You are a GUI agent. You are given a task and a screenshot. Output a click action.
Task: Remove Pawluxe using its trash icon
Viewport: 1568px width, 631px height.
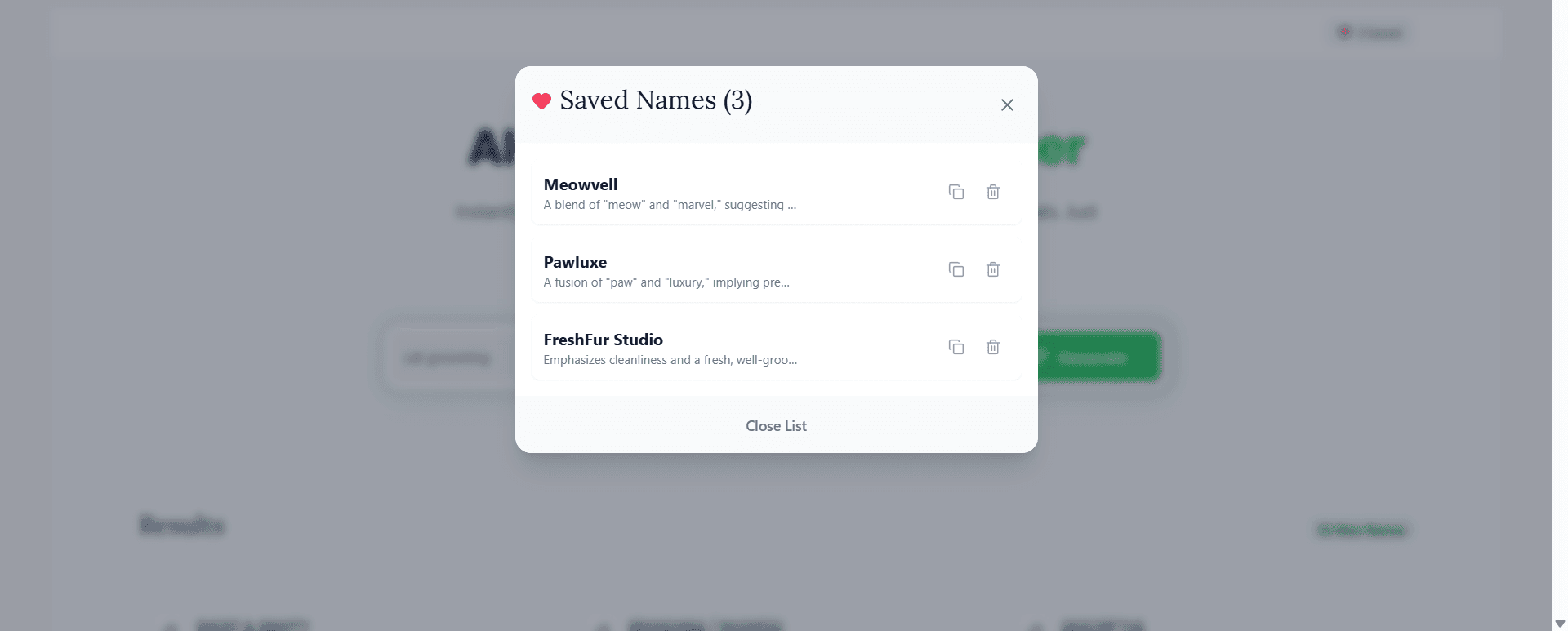(x=993, y=269)
